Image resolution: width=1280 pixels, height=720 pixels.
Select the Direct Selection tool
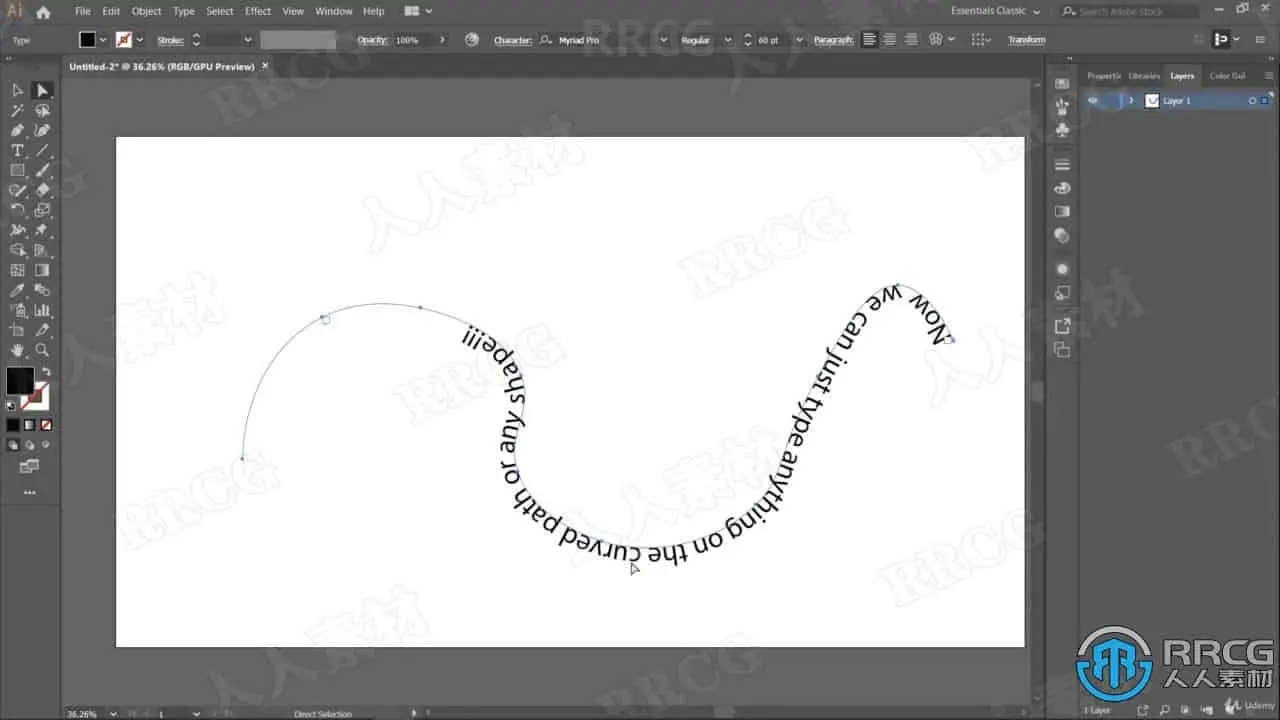(x=42, y=91)
